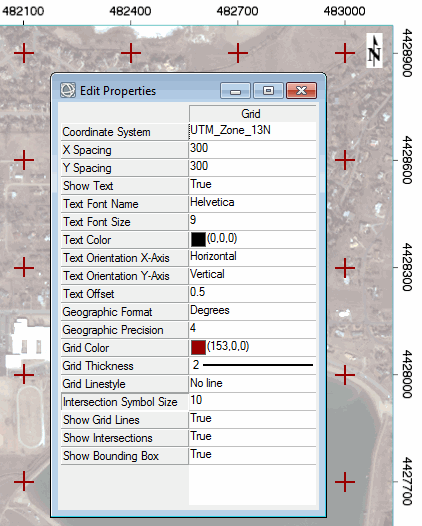Screen dimensions: 422x526
Task: Toggle the Show Grid Lines True value
Action: 253,419
